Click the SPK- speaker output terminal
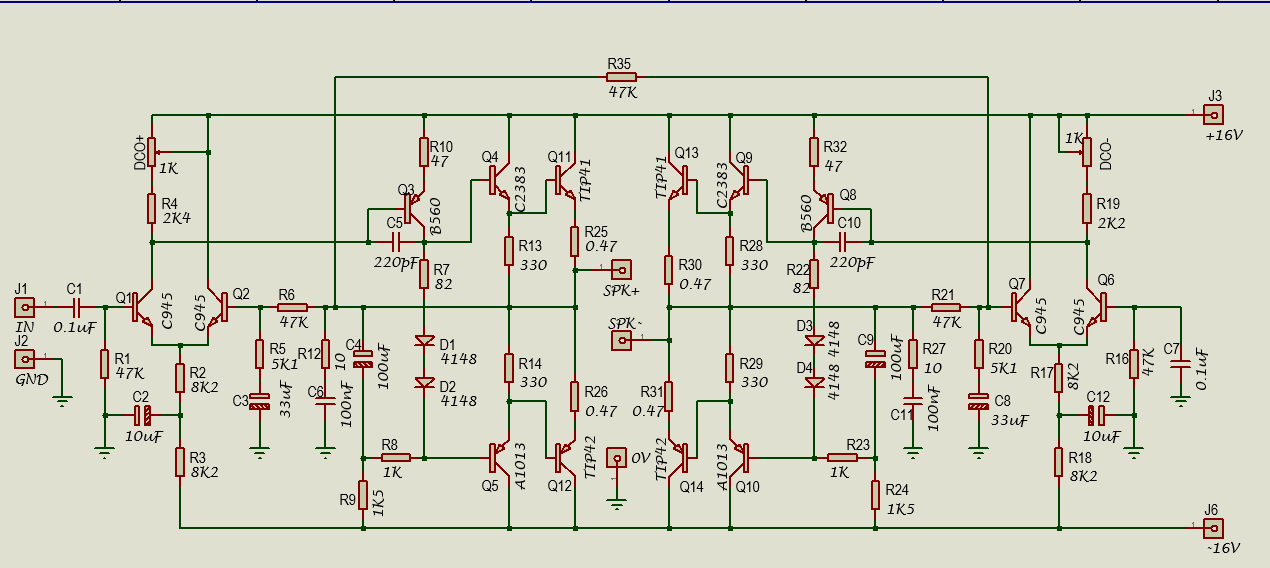The width and height of the screenshot is (1270, 568). (622, 341)
